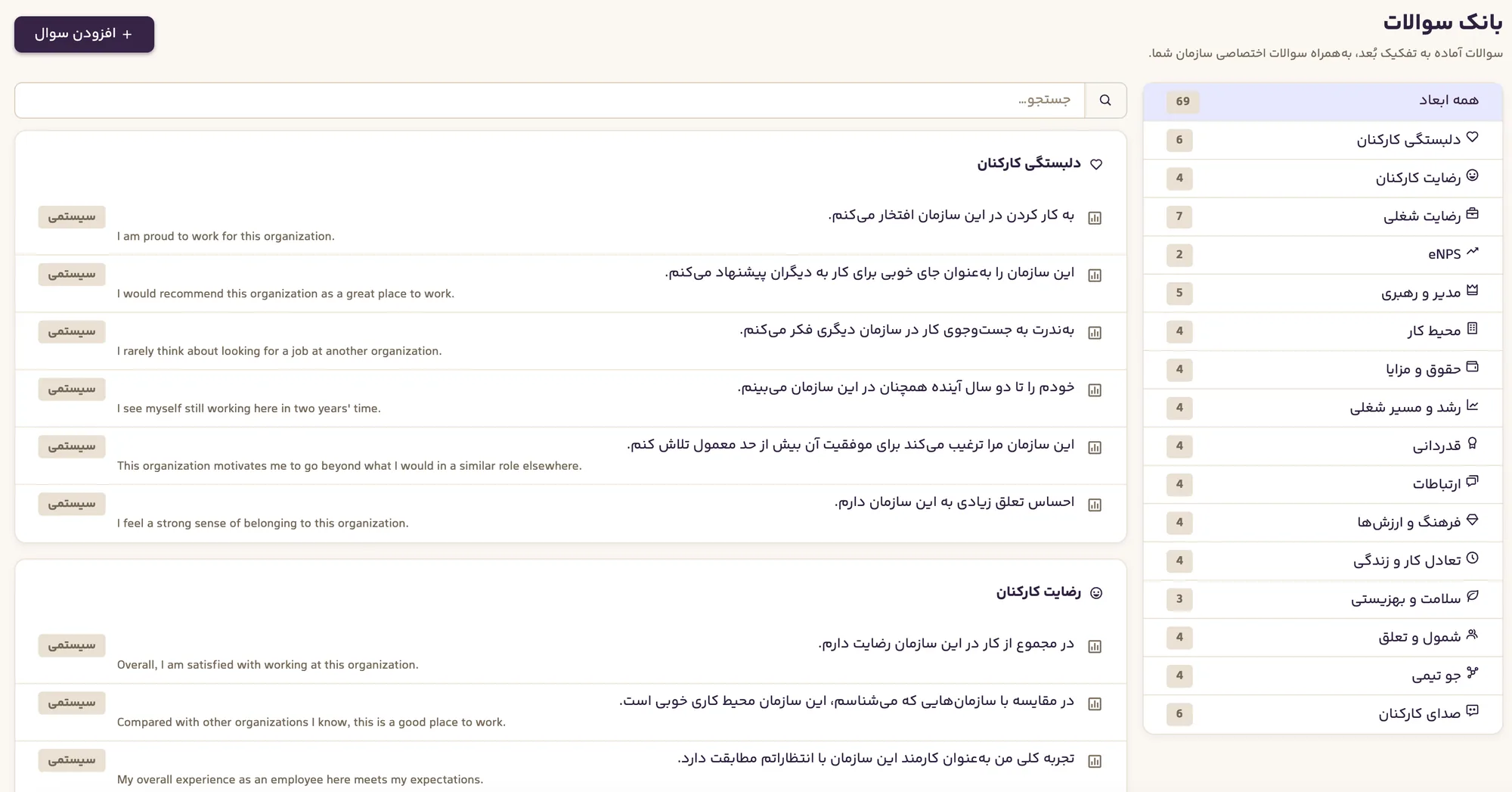Screen dimensions: 1512x792
Task: Click the chart icon beside رشد و مسیر شغلی
Action: (1472, 405)
